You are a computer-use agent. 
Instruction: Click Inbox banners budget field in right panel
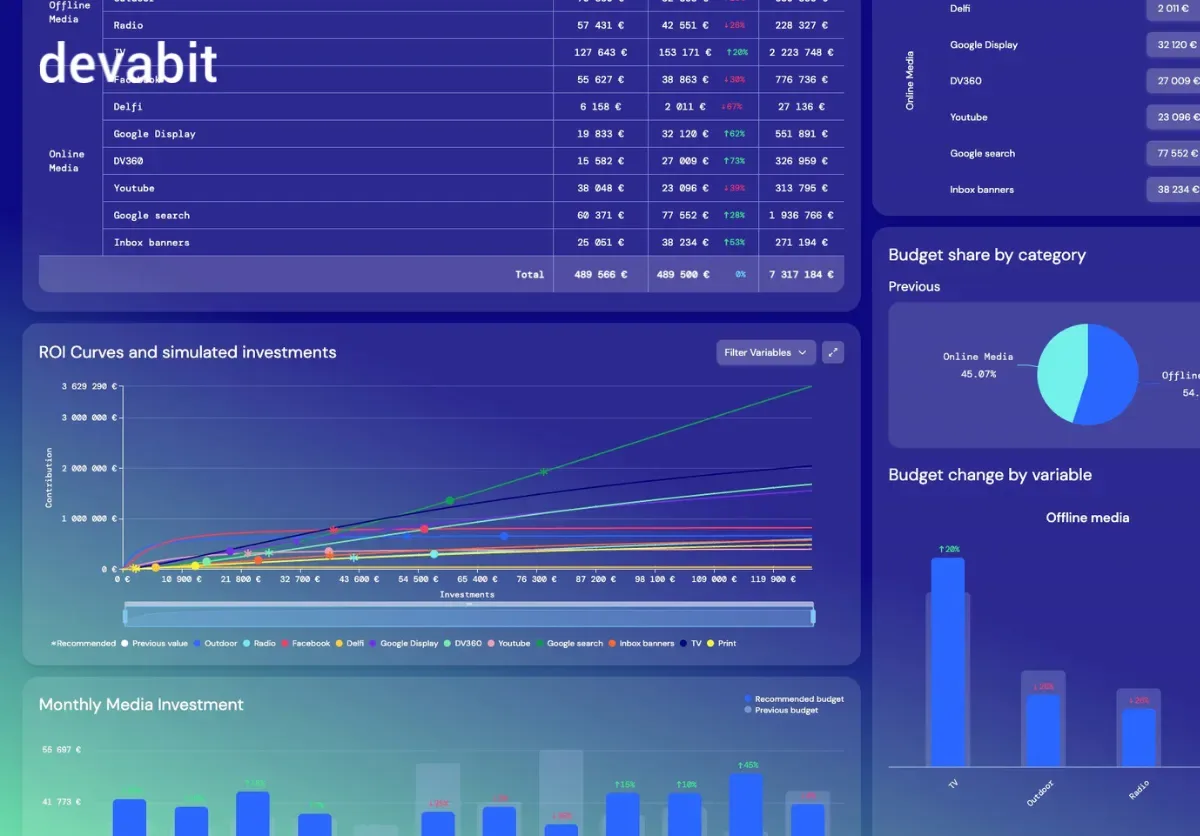(1173, 189)
